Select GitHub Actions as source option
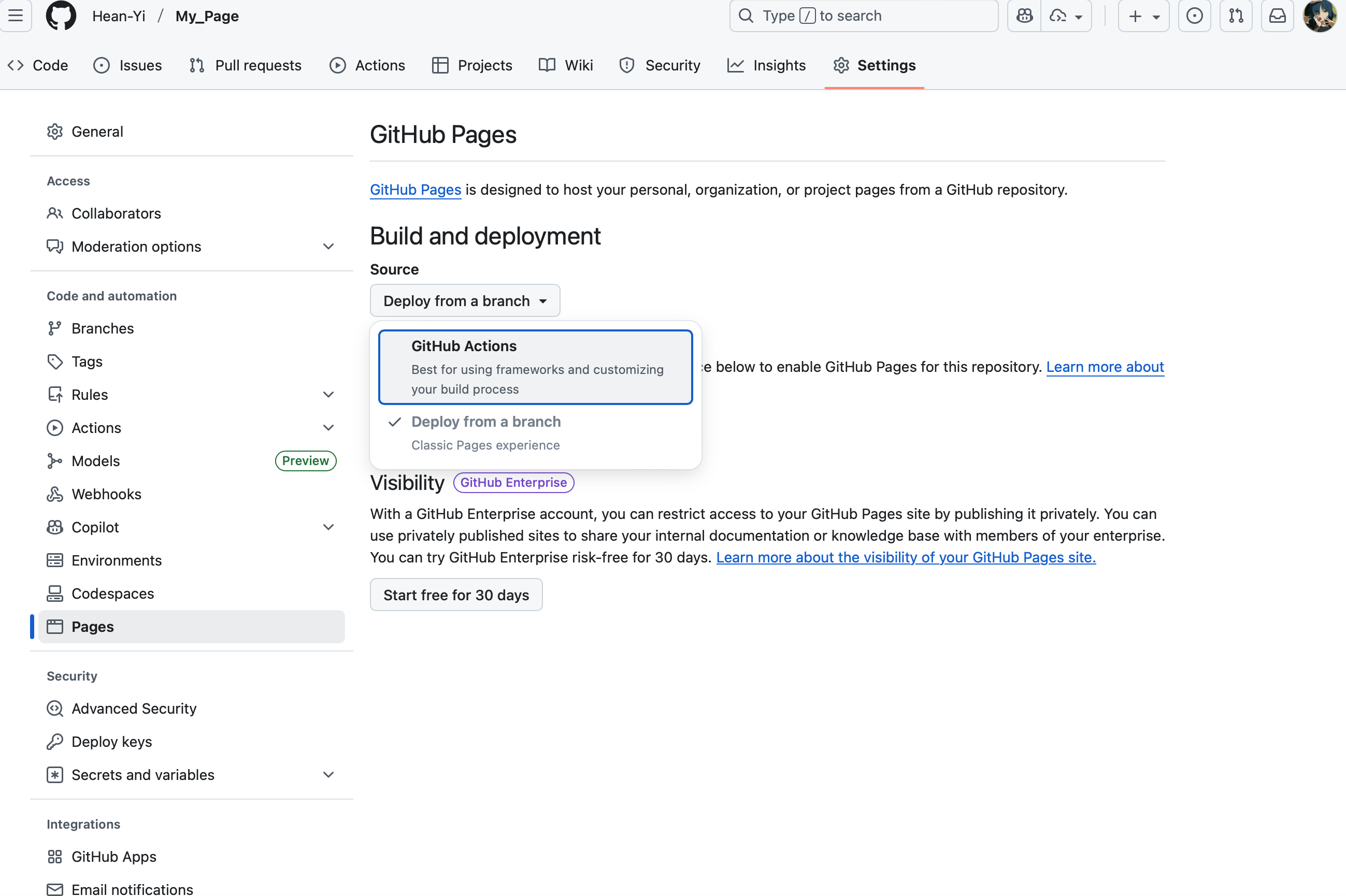The width and height of the screenshot is (1346, 896). 535,367
